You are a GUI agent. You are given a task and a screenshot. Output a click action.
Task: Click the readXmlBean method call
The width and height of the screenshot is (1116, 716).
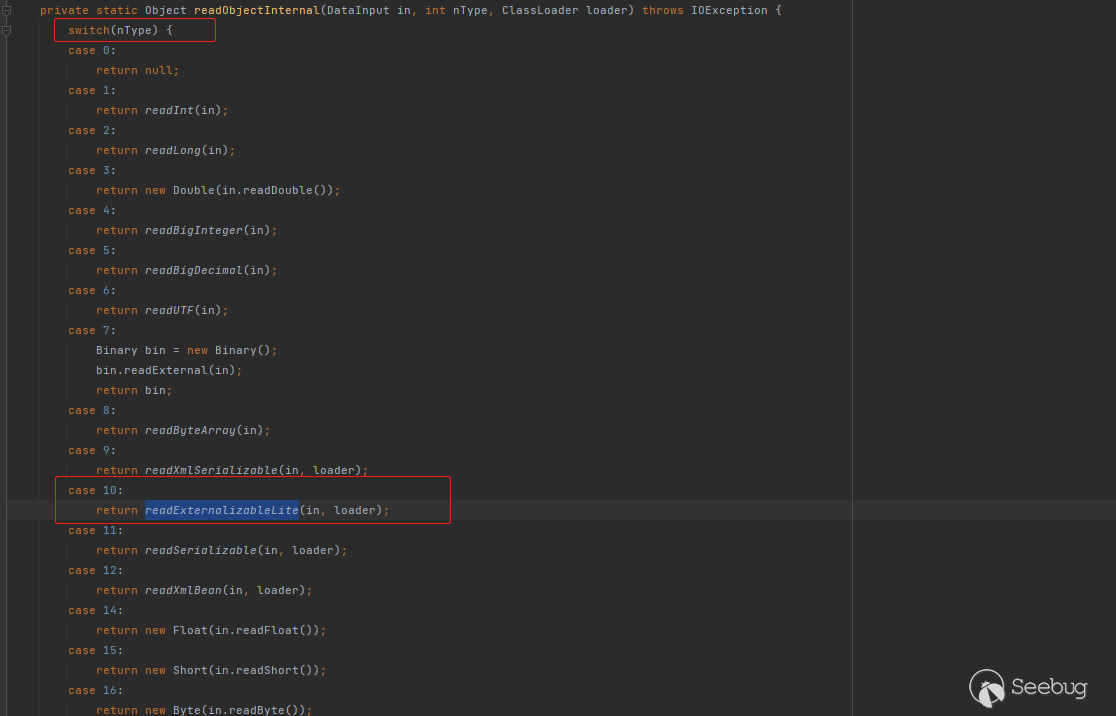coord(183,590)
